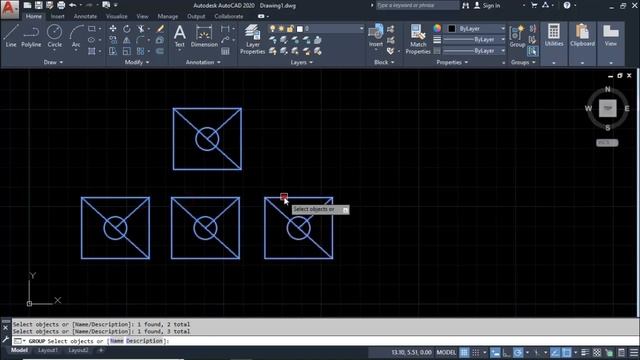Expand the Modify panel
This screenshot has width=640, height=360.
pos(137,62)
